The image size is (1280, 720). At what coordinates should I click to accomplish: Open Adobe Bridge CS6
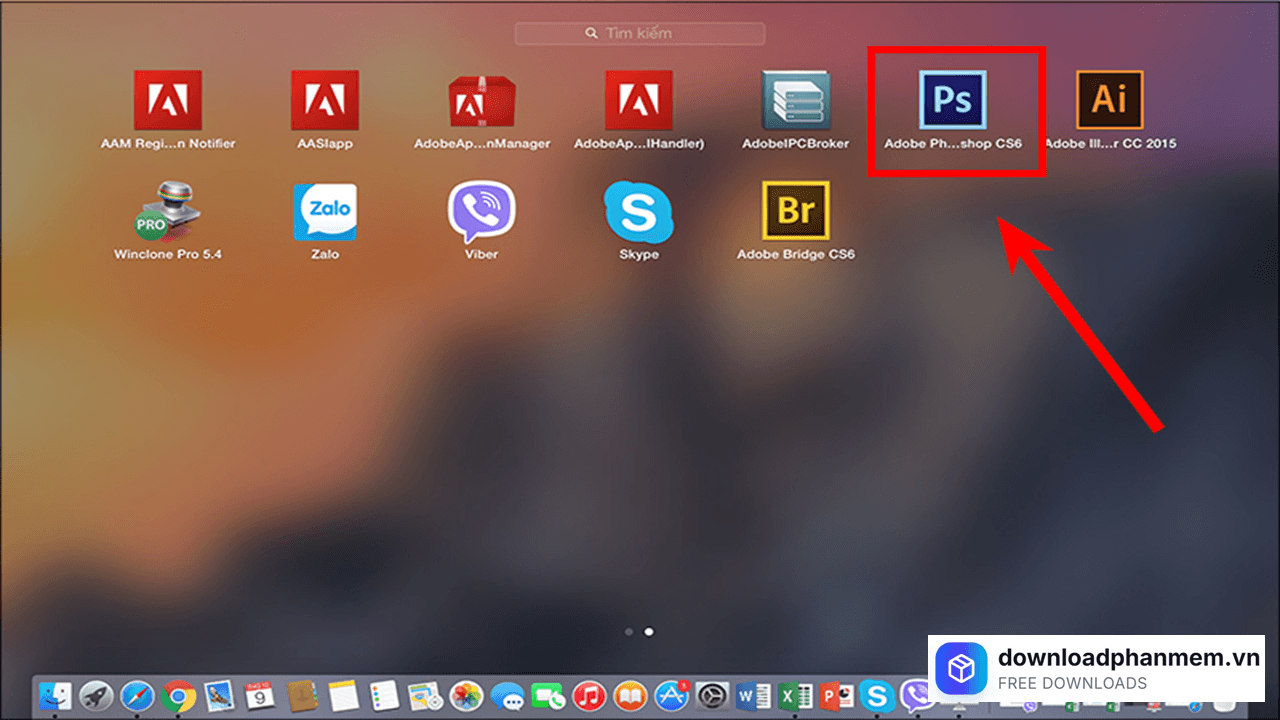795,210
